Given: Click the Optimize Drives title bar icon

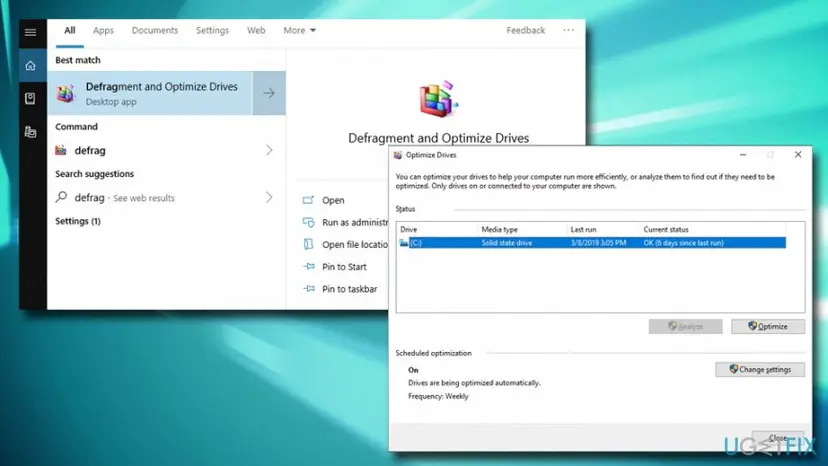Looking at the screenshot, I should click(398, 155).
